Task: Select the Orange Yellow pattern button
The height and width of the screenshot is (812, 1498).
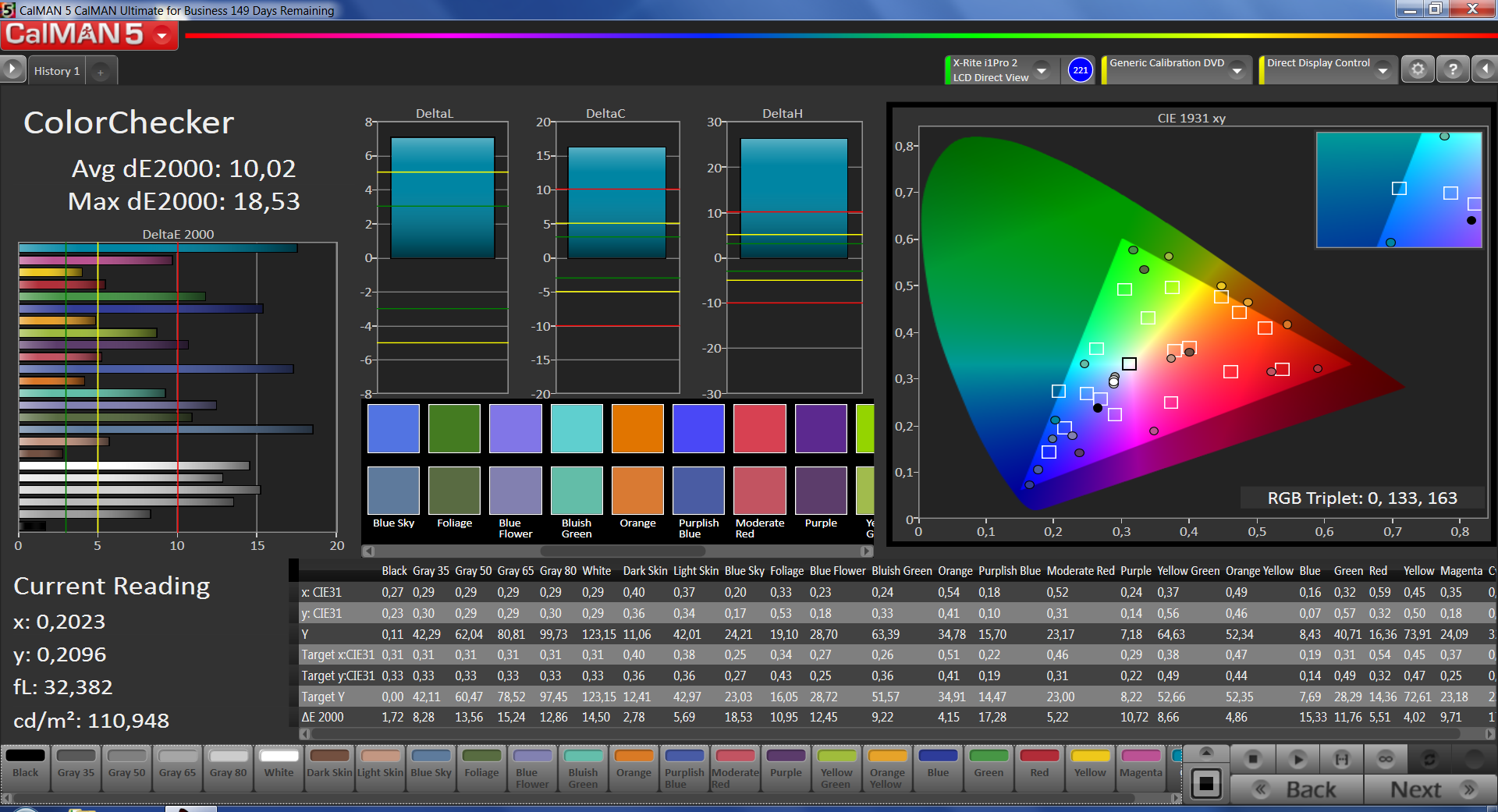Action: 888,768
